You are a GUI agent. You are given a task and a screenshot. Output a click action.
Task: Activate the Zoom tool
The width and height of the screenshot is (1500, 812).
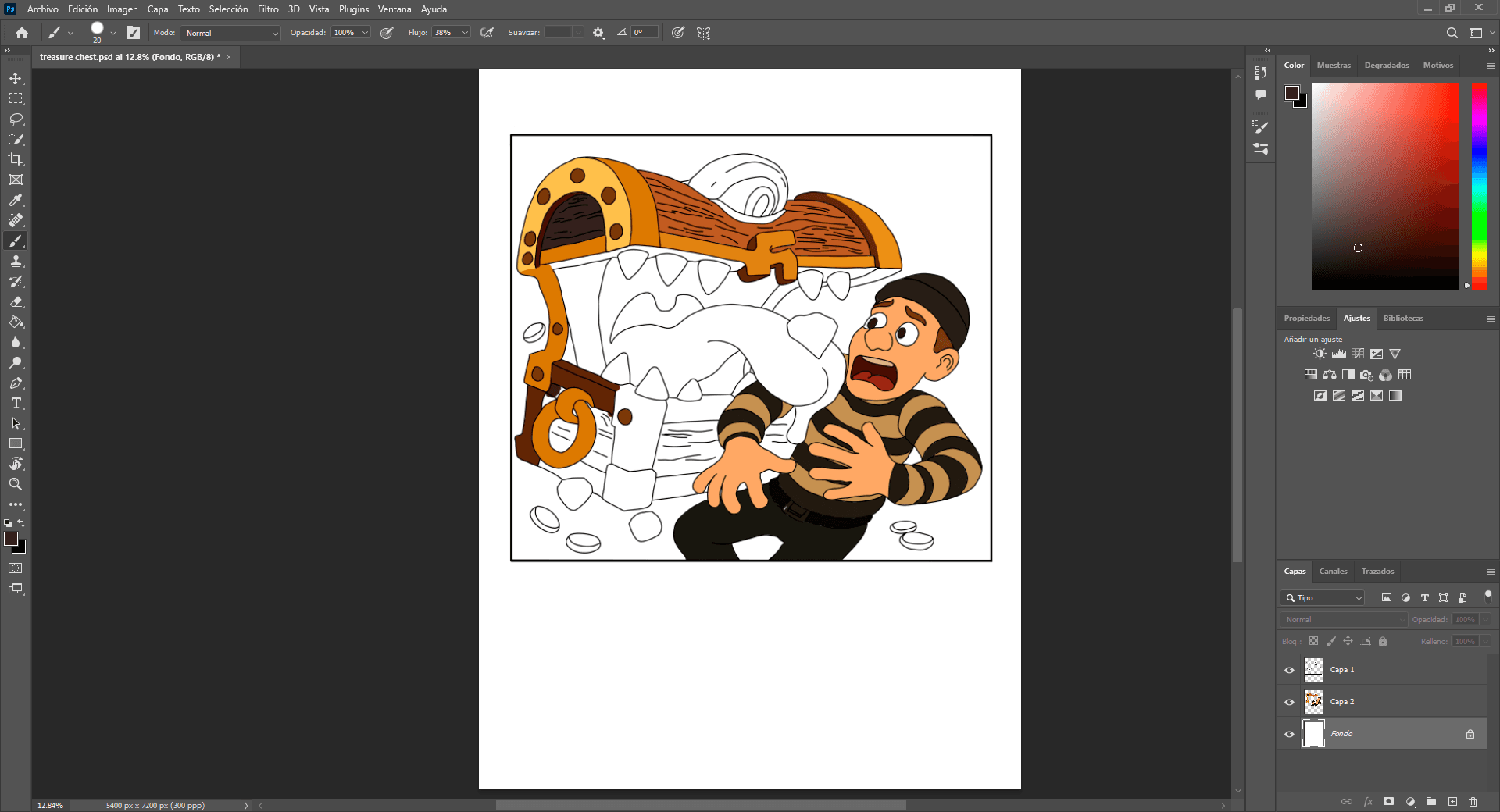point(16,484)
